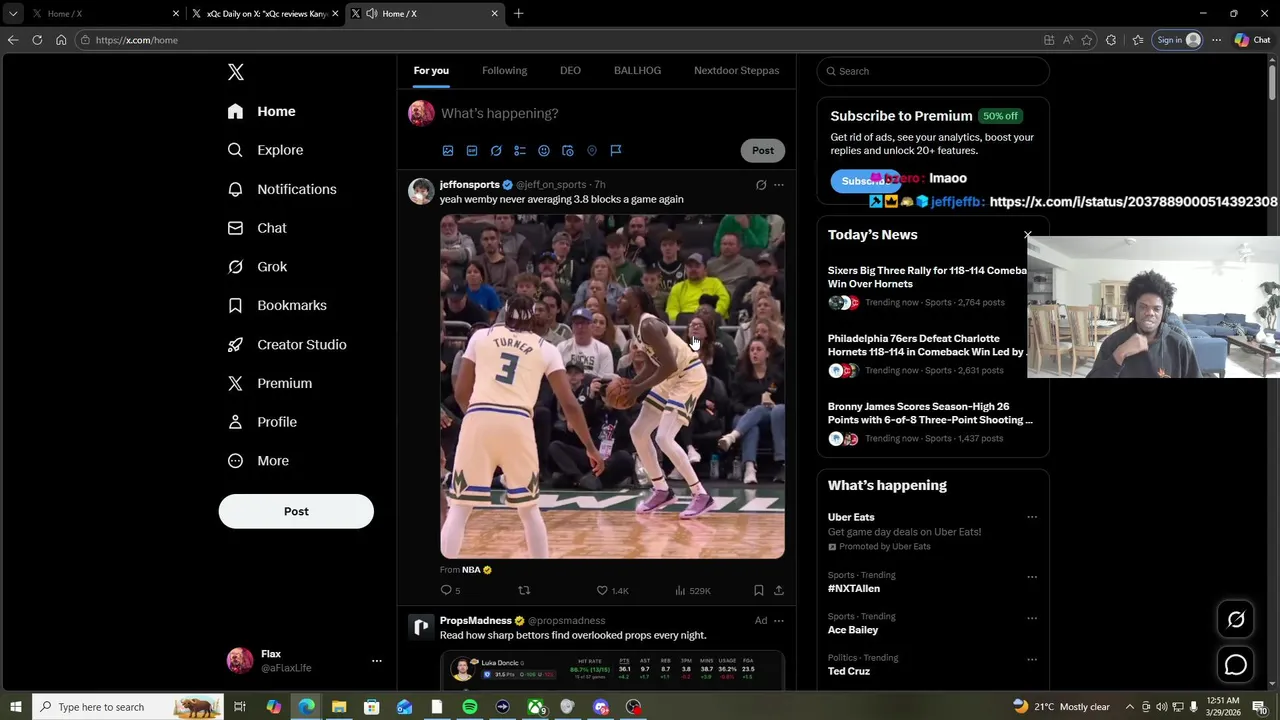Screen dimensions: 1280x720
Task: Open Notifications in the sidebar
Action: tap(282, 189)
